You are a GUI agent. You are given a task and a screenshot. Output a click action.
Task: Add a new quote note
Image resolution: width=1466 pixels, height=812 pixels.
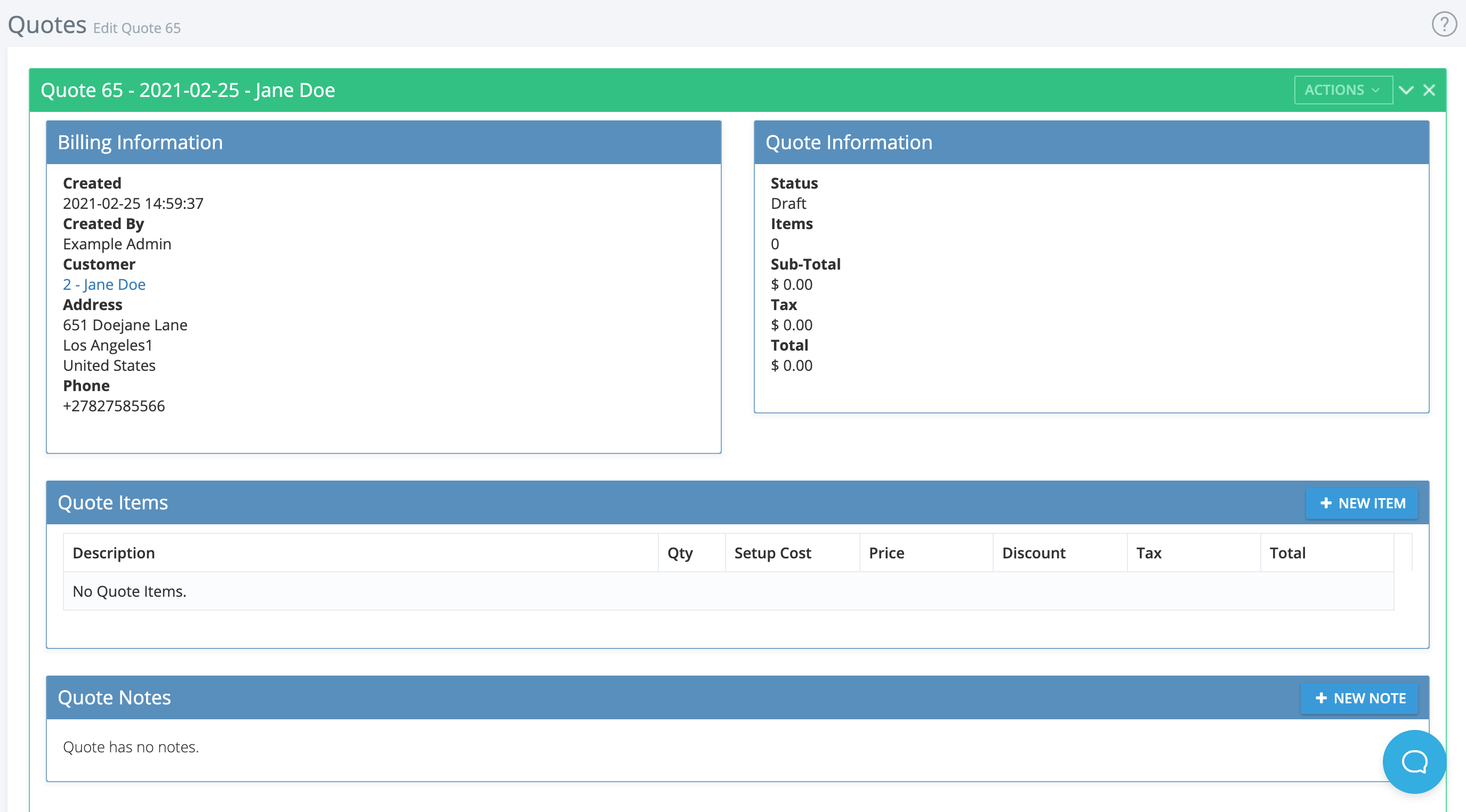[1359, 697]
